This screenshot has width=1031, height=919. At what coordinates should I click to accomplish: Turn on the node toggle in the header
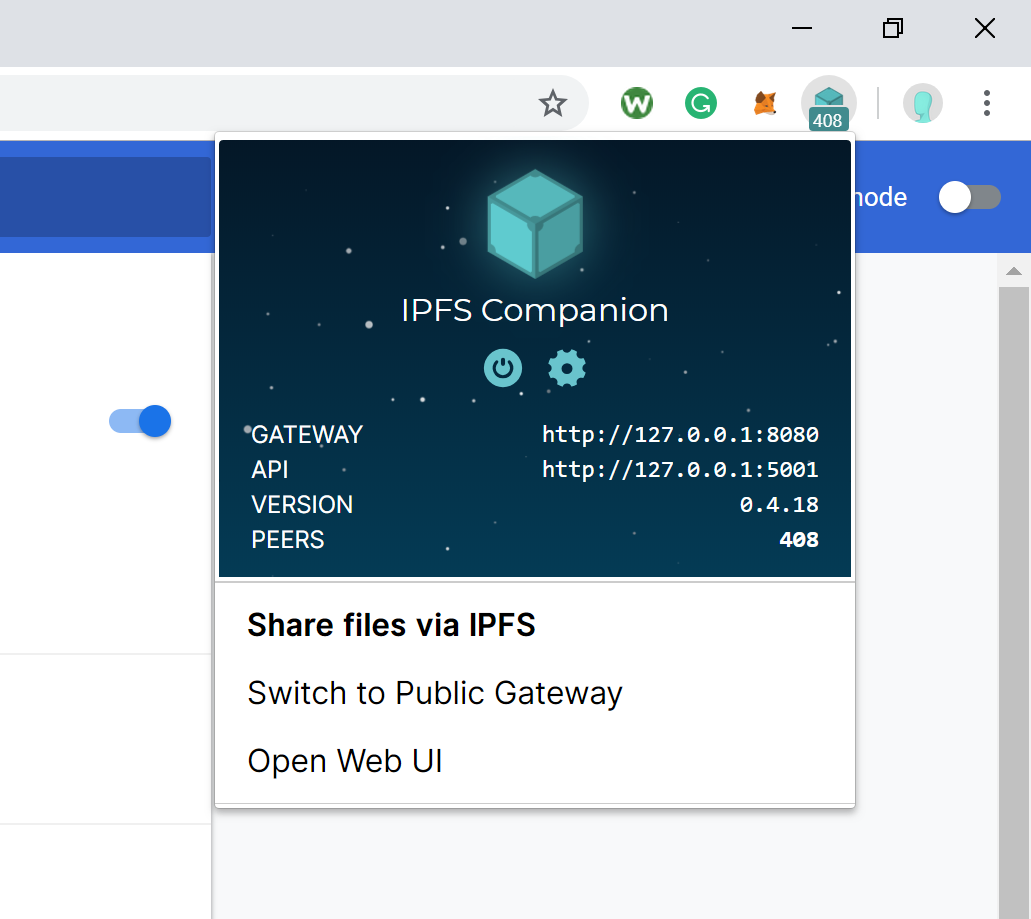coord(968,197)
